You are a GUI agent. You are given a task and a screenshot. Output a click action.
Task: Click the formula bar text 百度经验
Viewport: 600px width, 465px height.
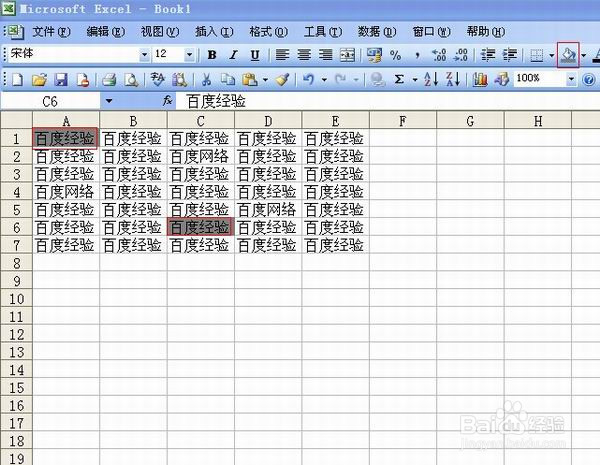coord(217,101)
